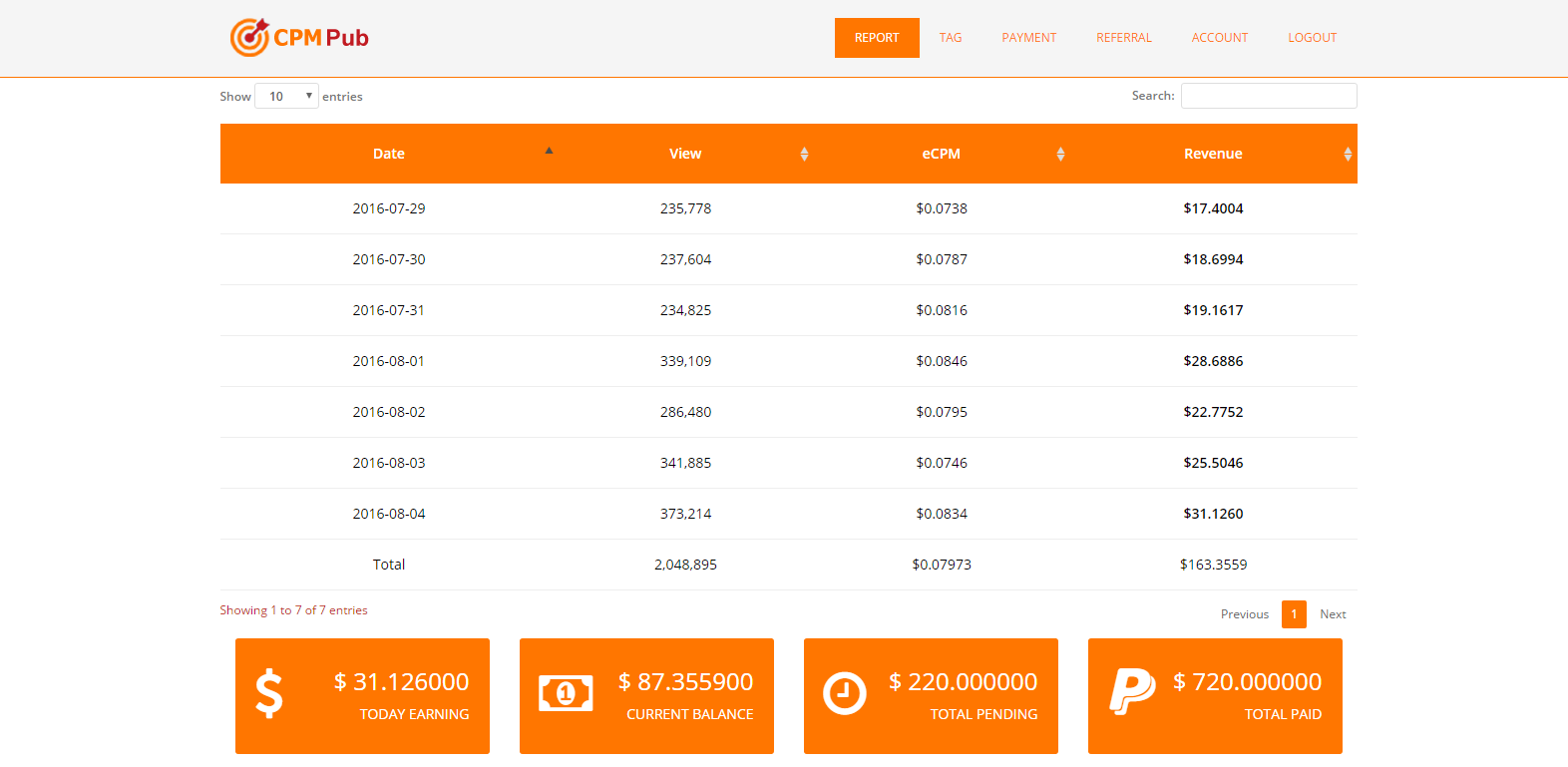Click the dollar sign icon on Today Earning card
1568x767 pixels.
point(269,694)
